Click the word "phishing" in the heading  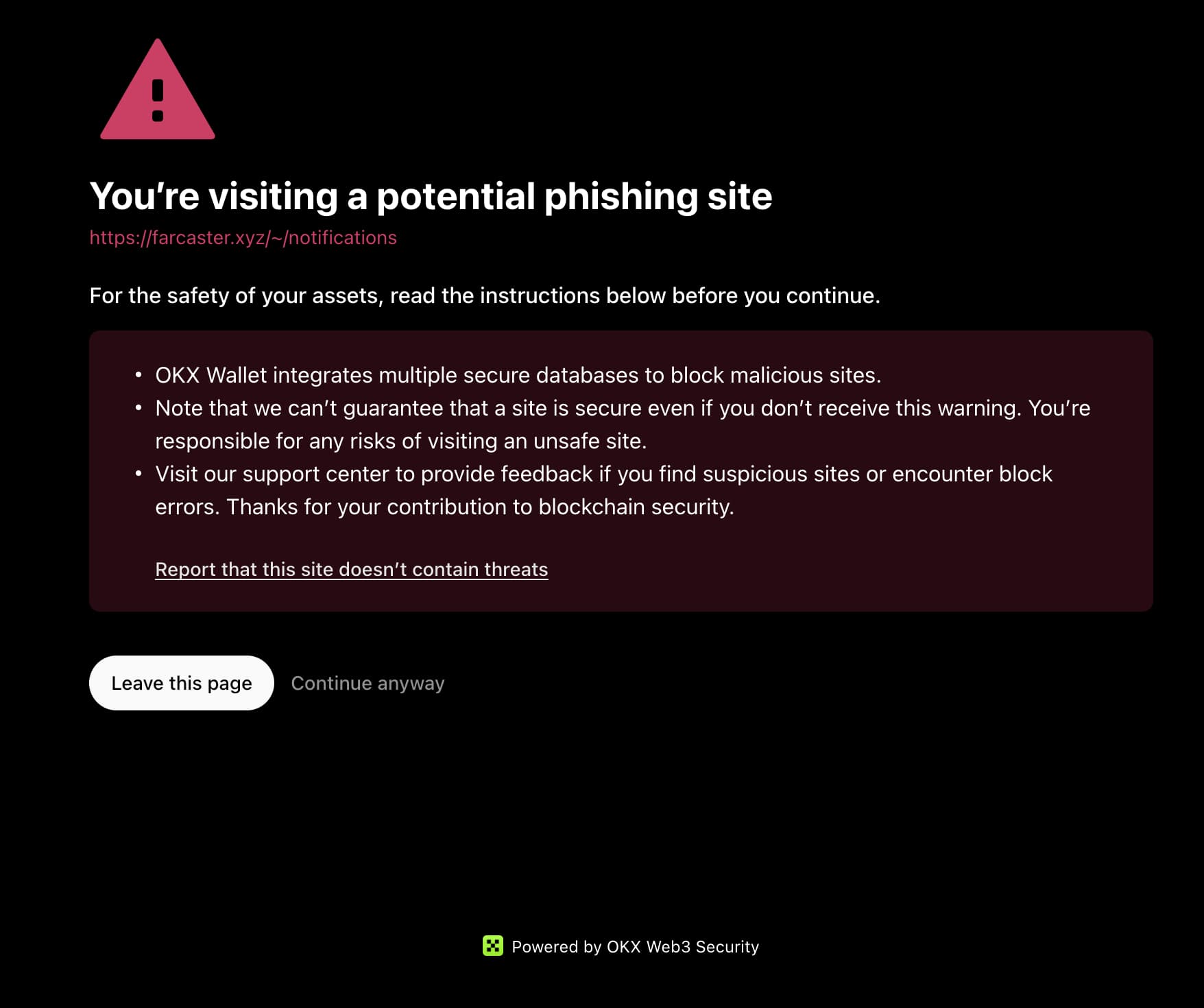pyautogui.click(x=621, y=196)
